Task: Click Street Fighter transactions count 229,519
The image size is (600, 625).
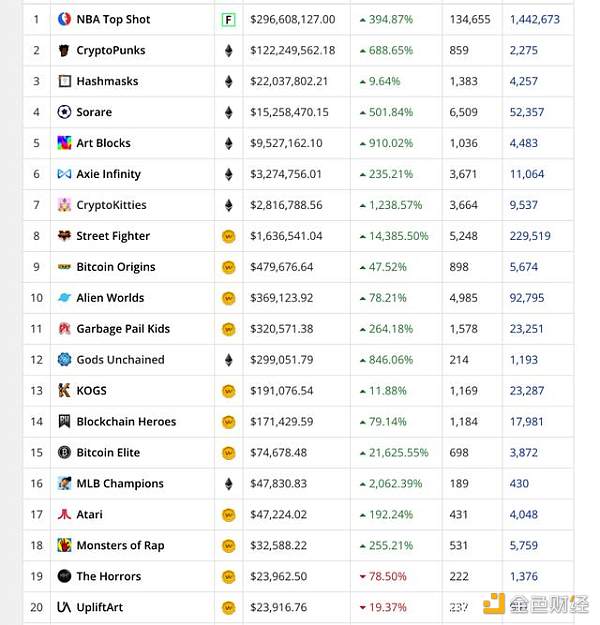Action: click(x=529, y=236)
